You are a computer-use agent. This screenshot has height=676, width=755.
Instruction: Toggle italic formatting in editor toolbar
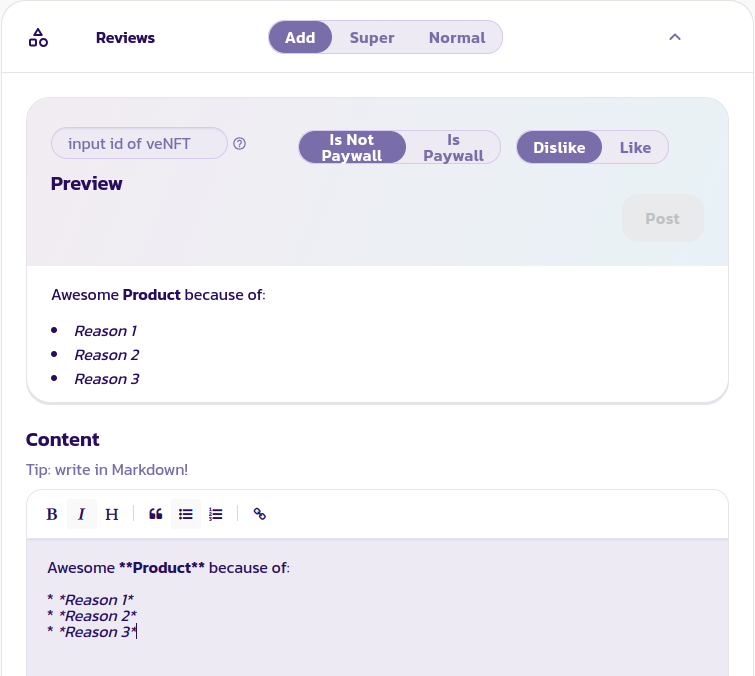click(x=82, y=514)
